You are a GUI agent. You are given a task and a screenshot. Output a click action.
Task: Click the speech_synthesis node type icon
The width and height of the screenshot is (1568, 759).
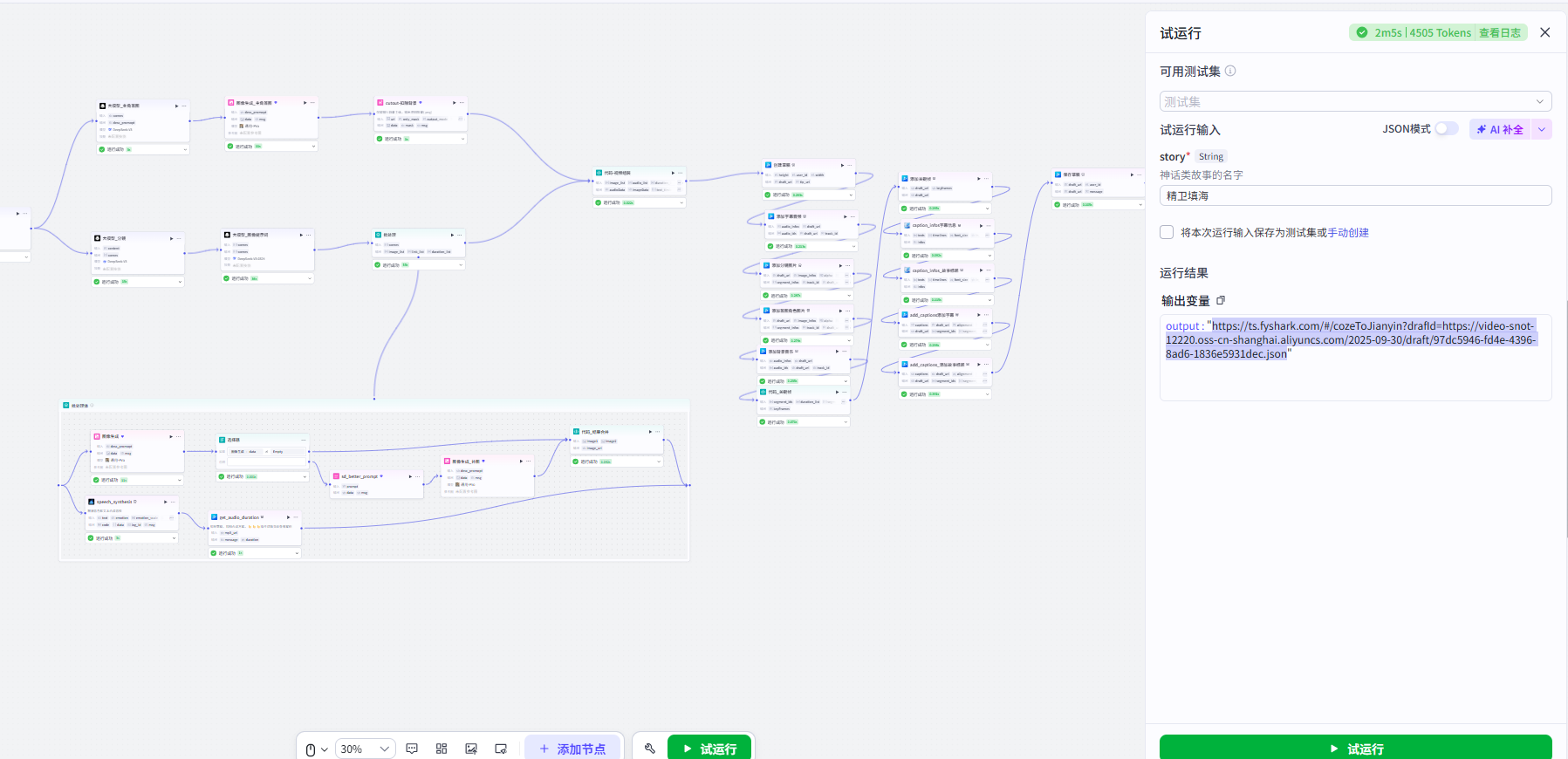(x=92, y=502)
